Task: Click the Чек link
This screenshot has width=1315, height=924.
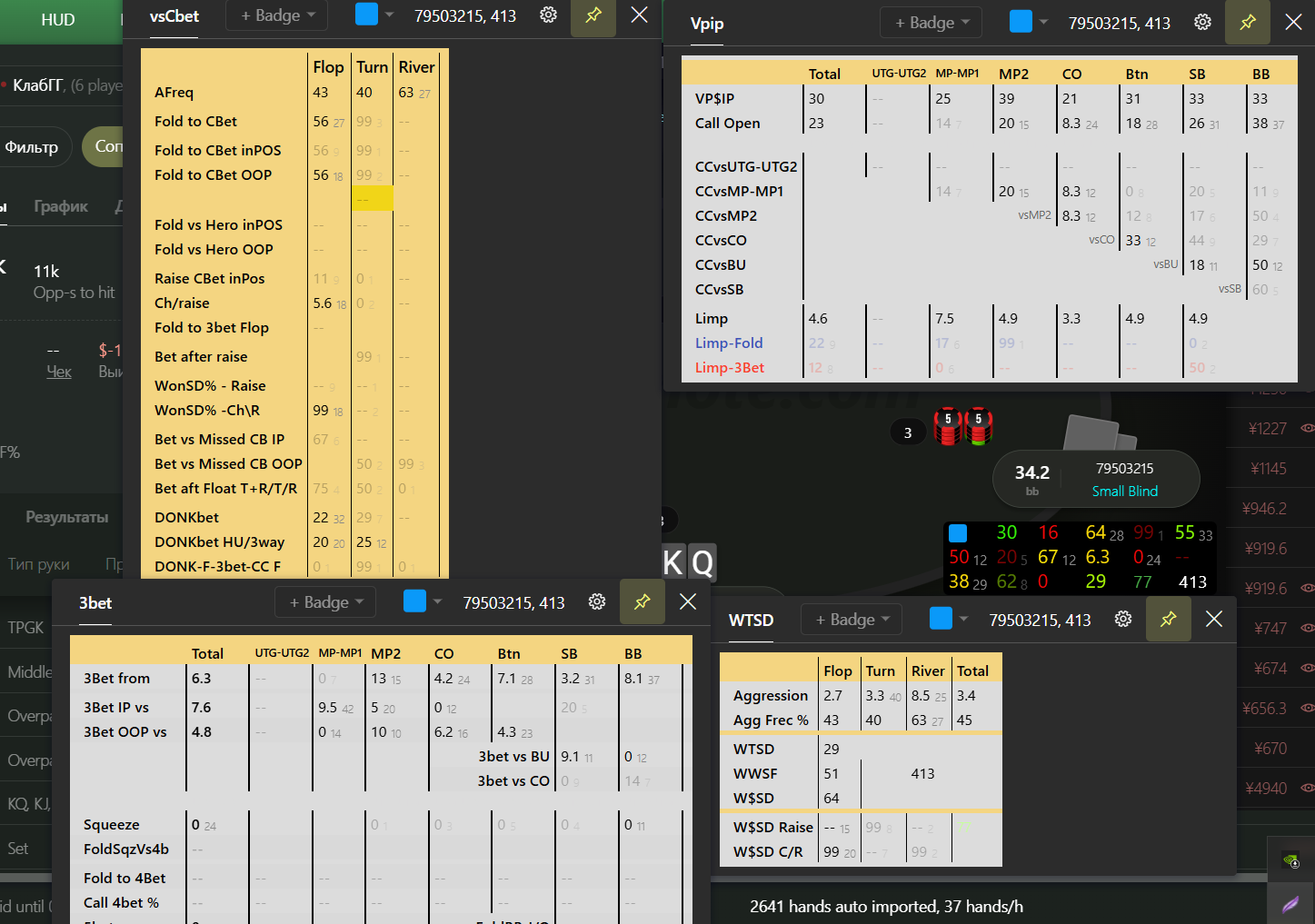Action: pos(59,372)
